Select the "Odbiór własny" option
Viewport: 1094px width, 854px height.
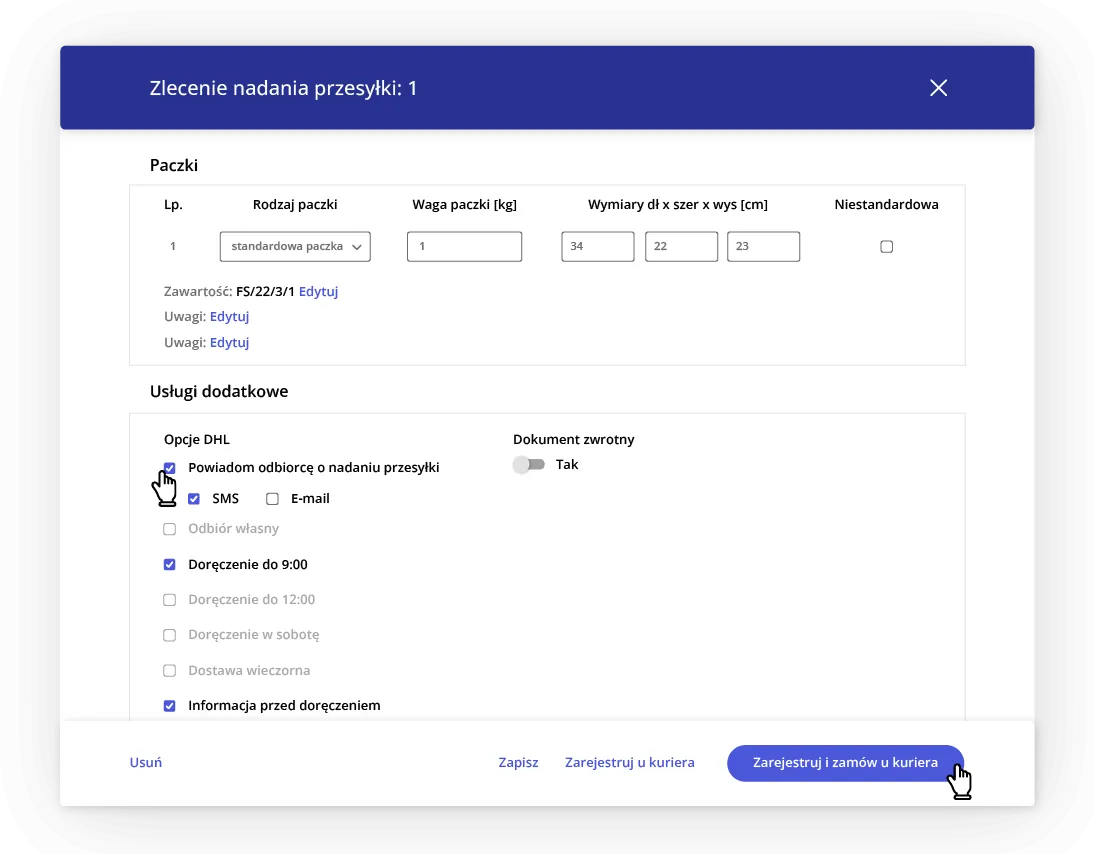coord(169,529)
